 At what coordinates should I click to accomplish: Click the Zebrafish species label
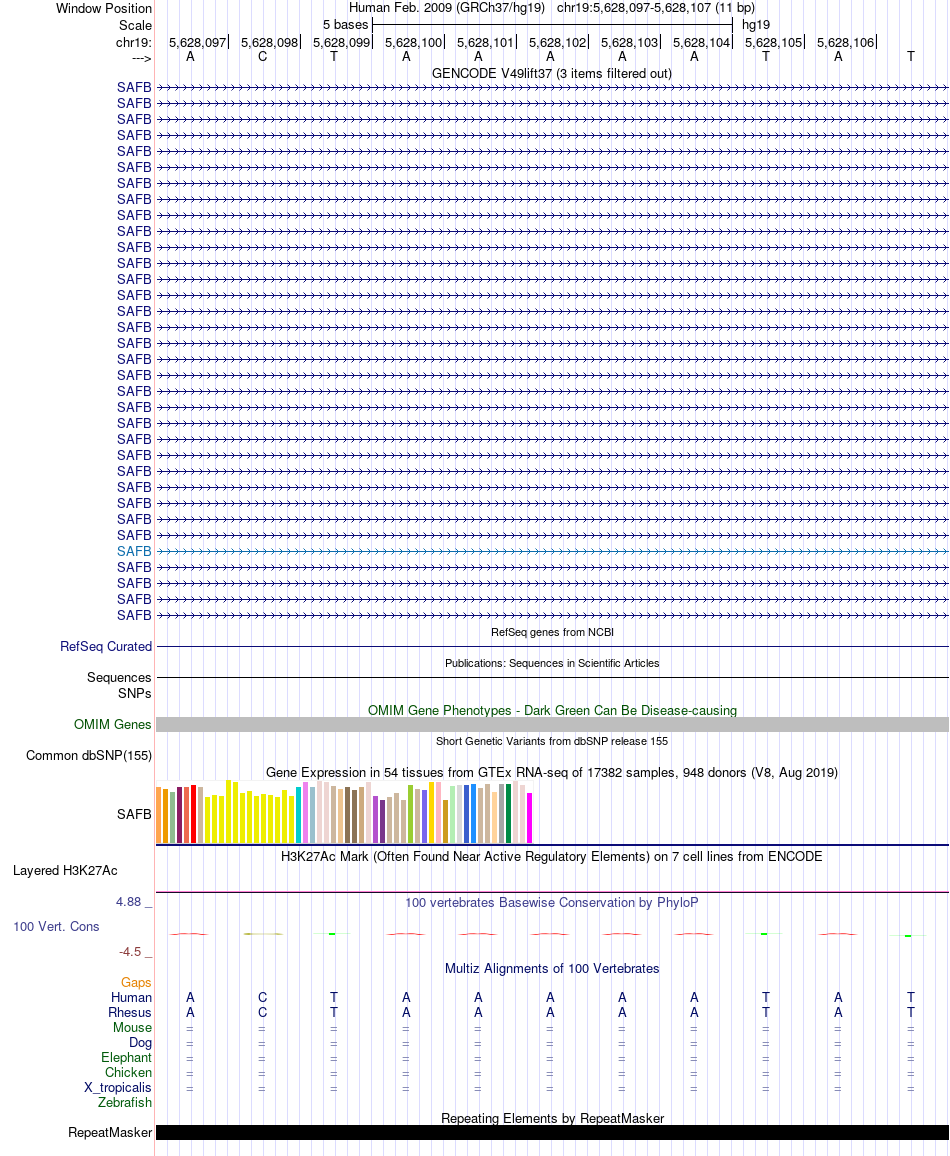click(125, 1103)
